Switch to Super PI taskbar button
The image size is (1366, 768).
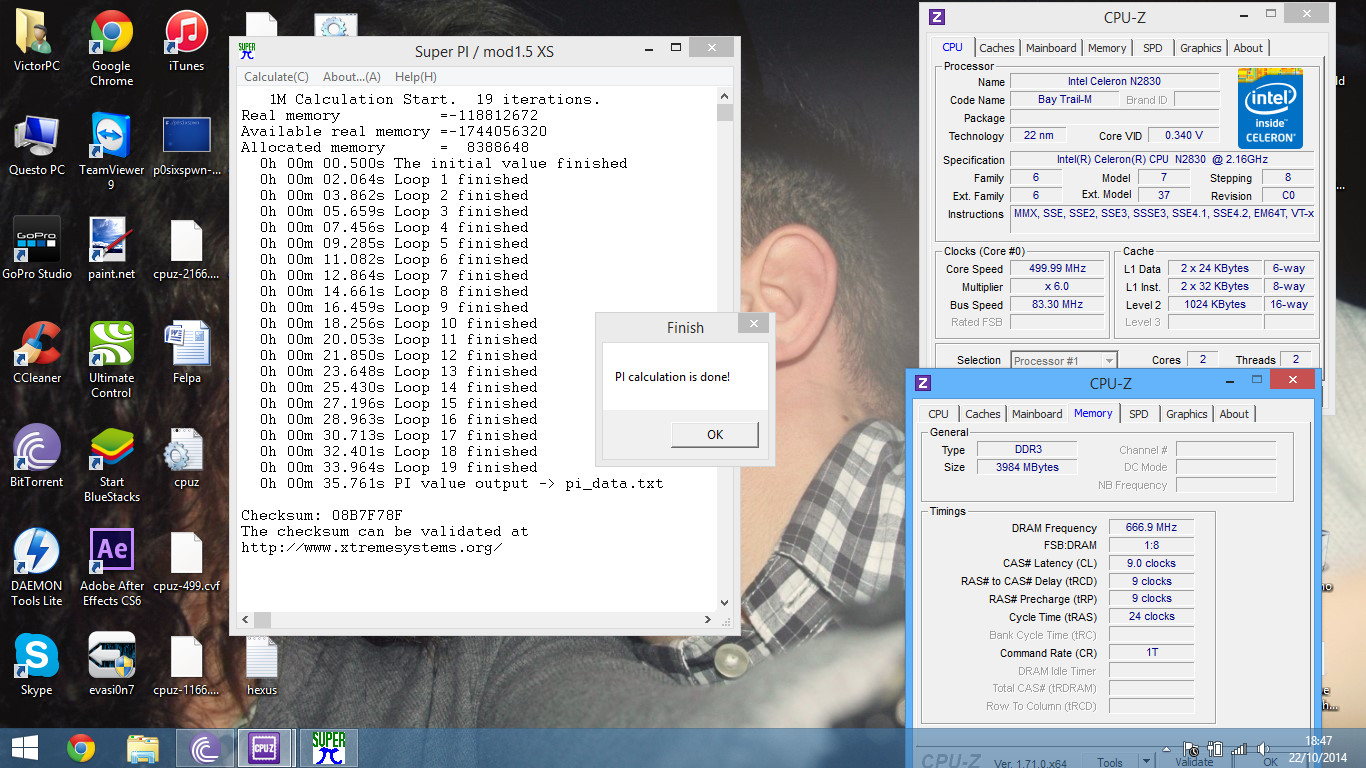click(328, 748)
